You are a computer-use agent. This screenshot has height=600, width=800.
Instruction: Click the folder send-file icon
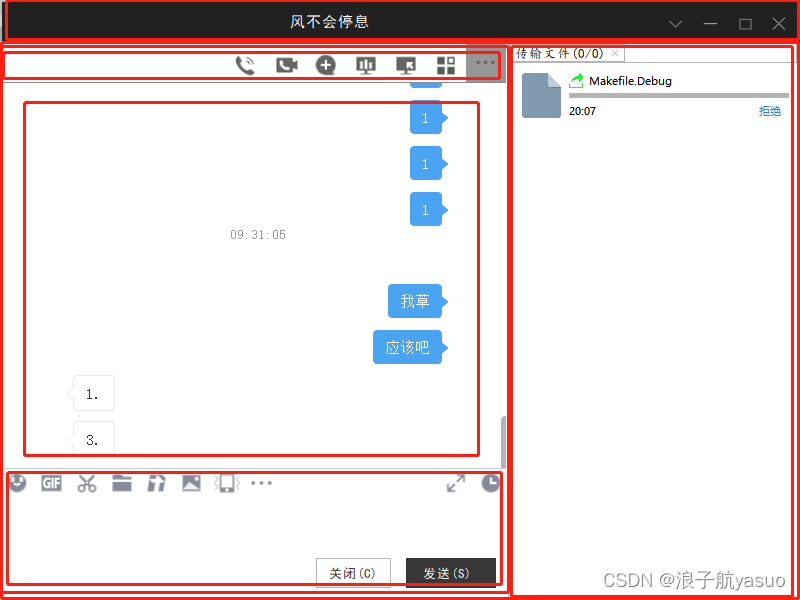[122, 483]
